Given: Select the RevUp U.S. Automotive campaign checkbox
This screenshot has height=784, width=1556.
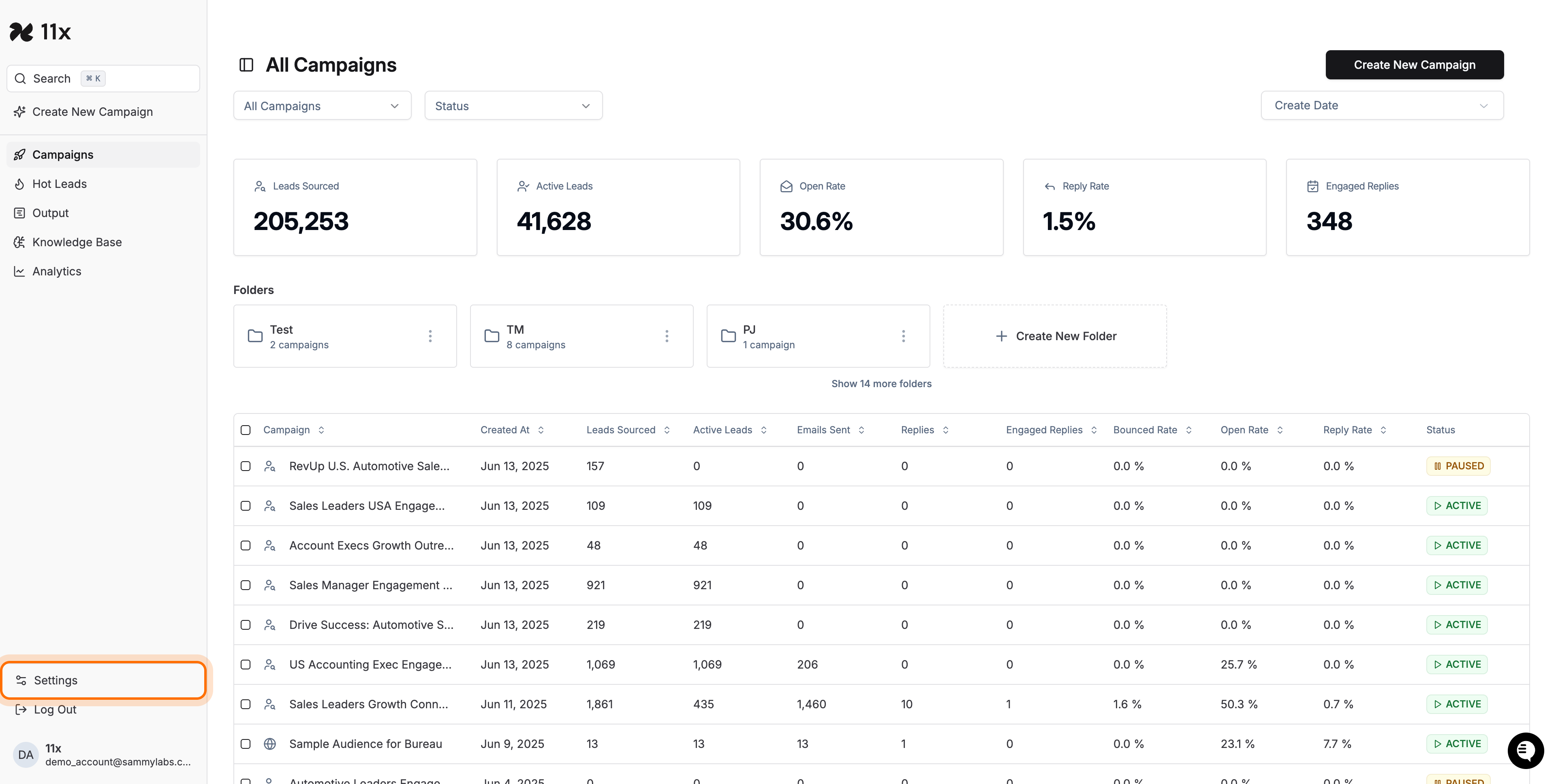Looking at the screenshot, I should point(245,466).
